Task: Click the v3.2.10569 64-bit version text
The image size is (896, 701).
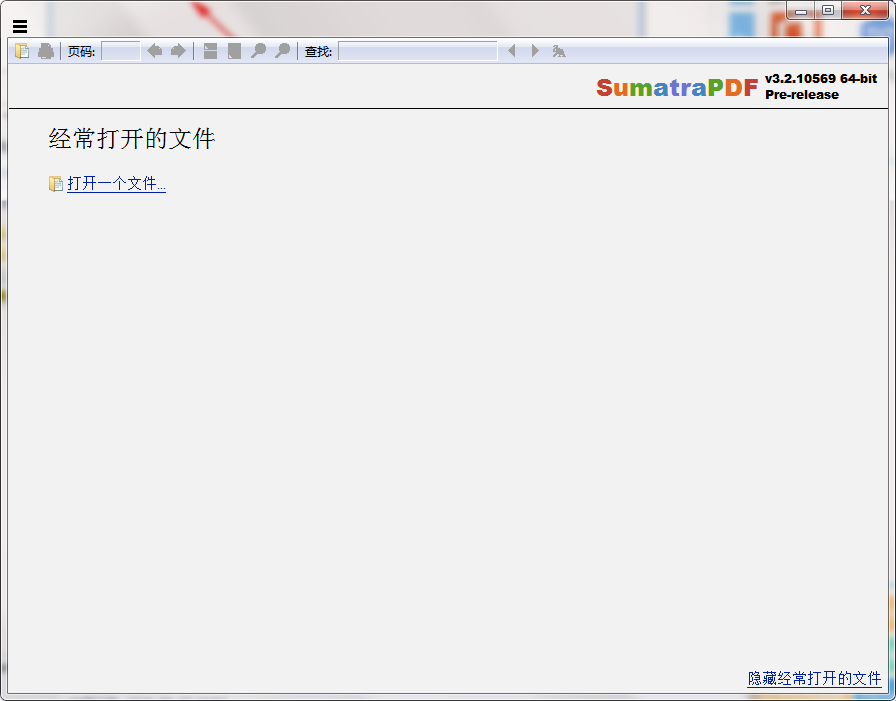Action: (x=821, y=79)
